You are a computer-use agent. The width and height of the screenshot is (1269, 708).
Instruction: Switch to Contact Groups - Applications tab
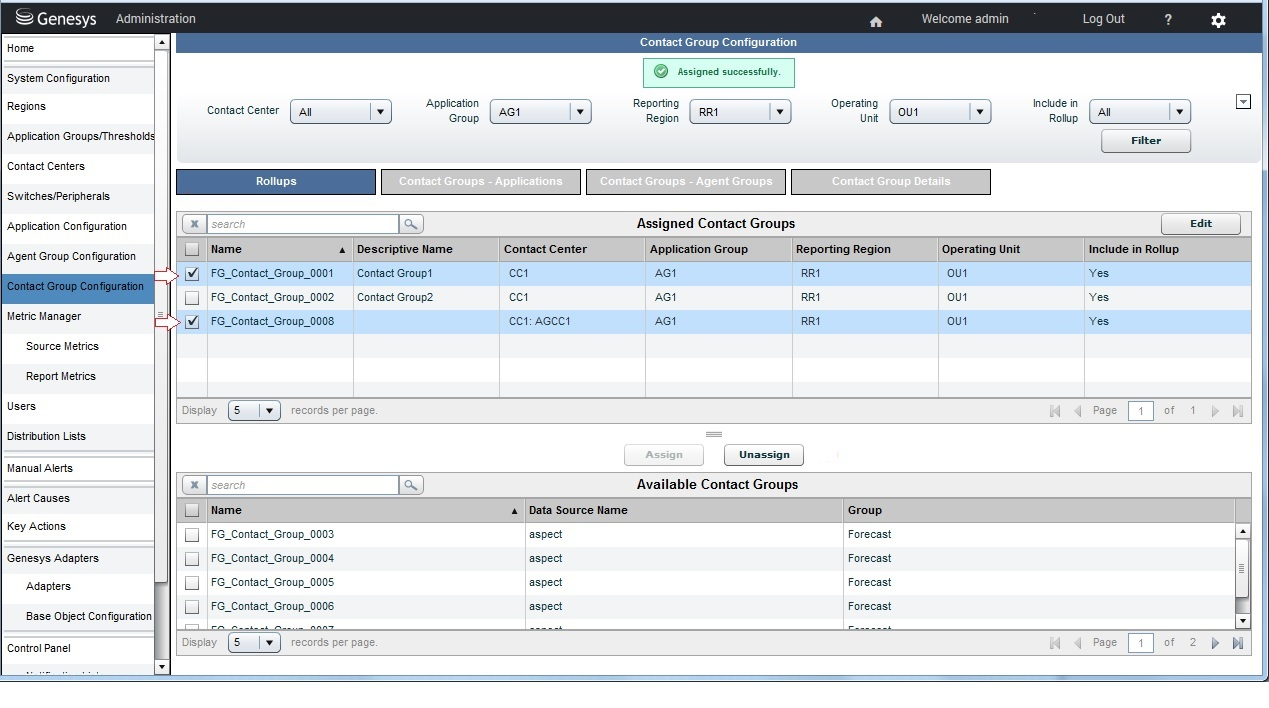click(481, 181)
